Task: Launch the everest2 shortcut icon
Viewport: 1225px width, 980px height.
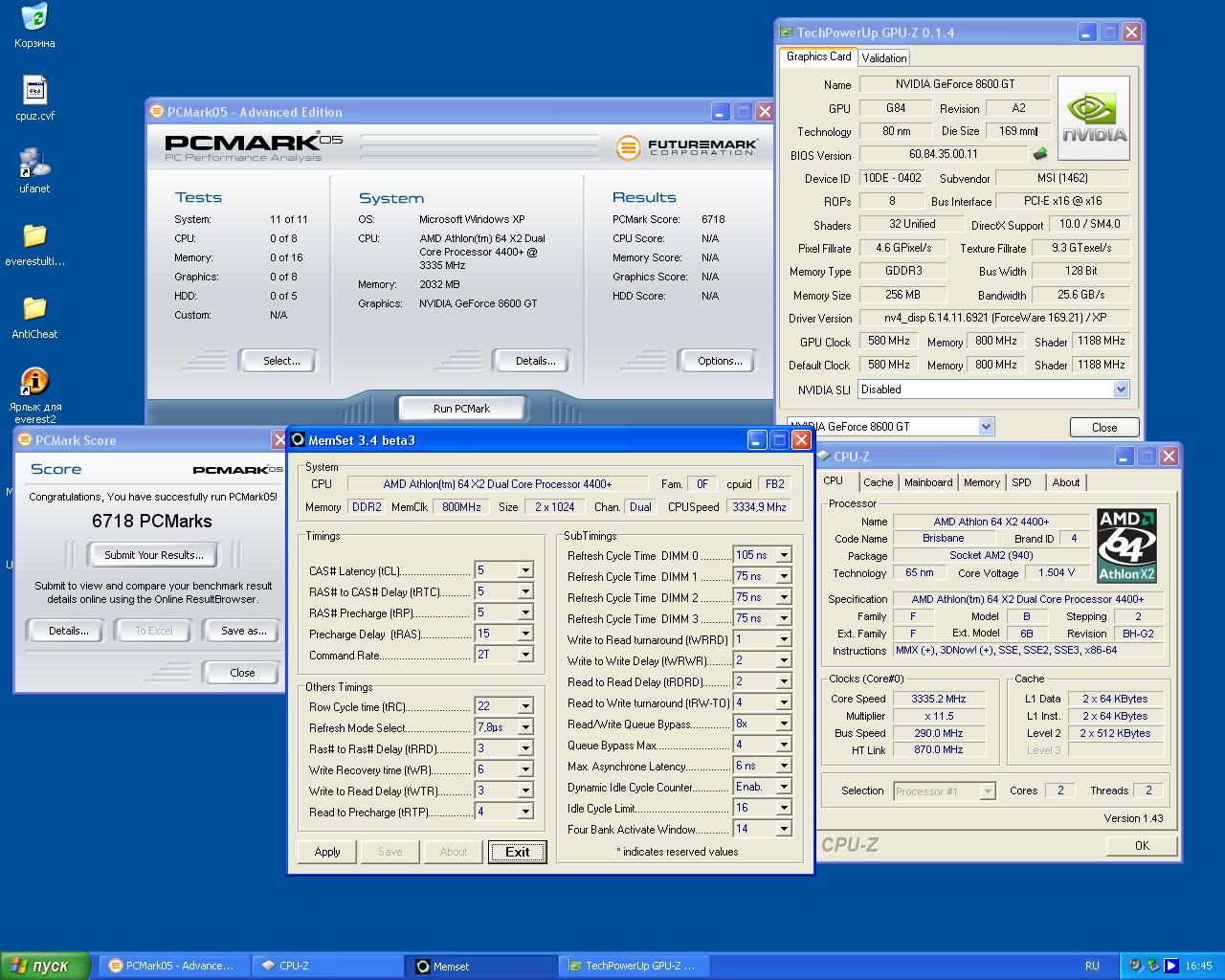Action: pyautogui.click(x=34, y=381)
